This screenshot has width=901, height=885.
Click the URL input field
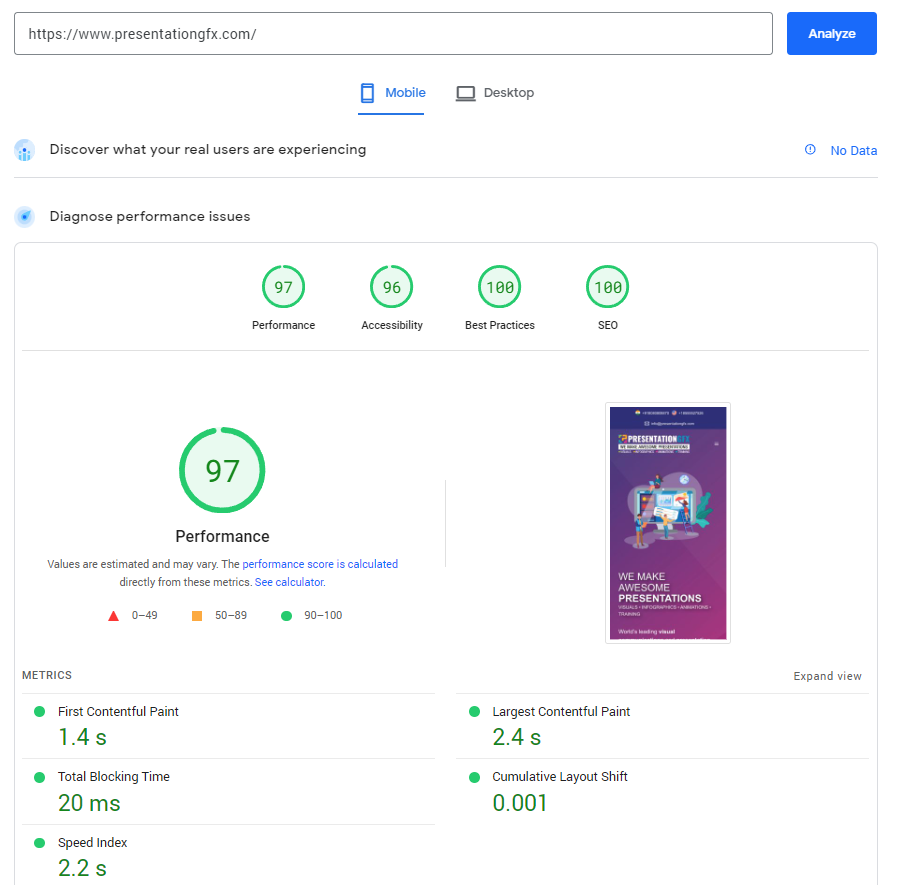[x=393, y=34]
